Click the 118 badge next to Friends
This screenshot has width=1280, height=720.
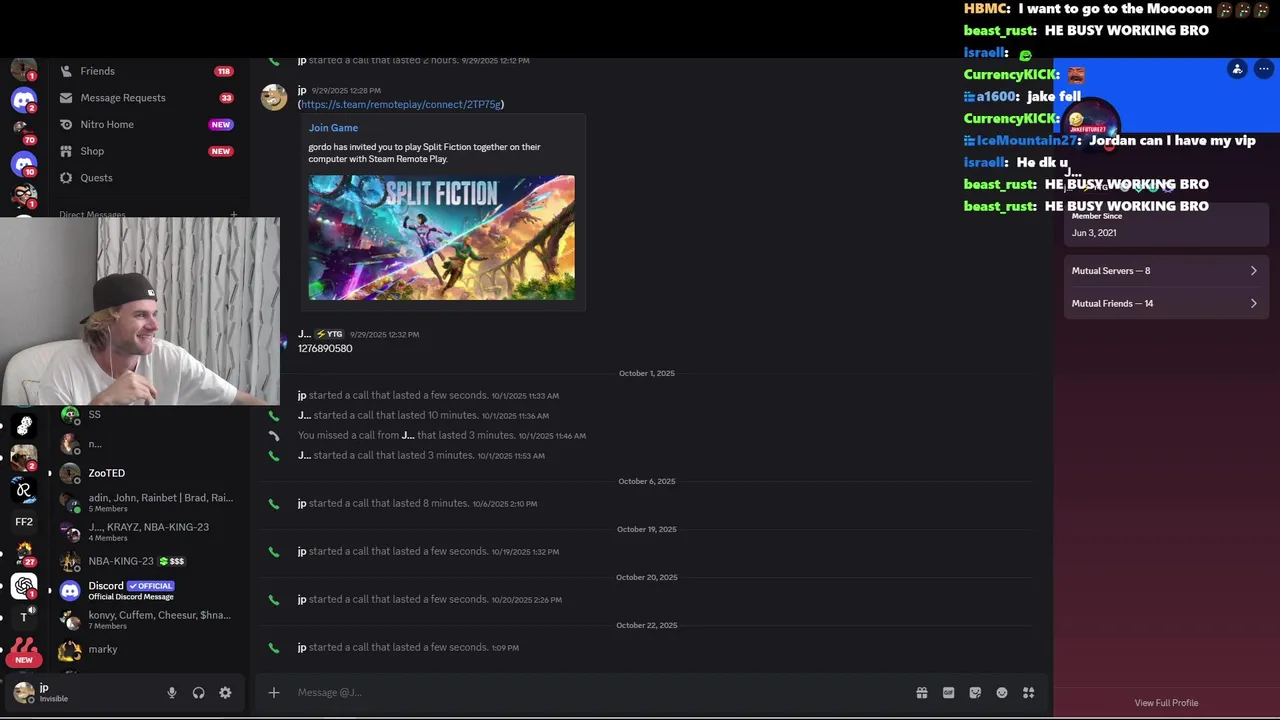223,71
